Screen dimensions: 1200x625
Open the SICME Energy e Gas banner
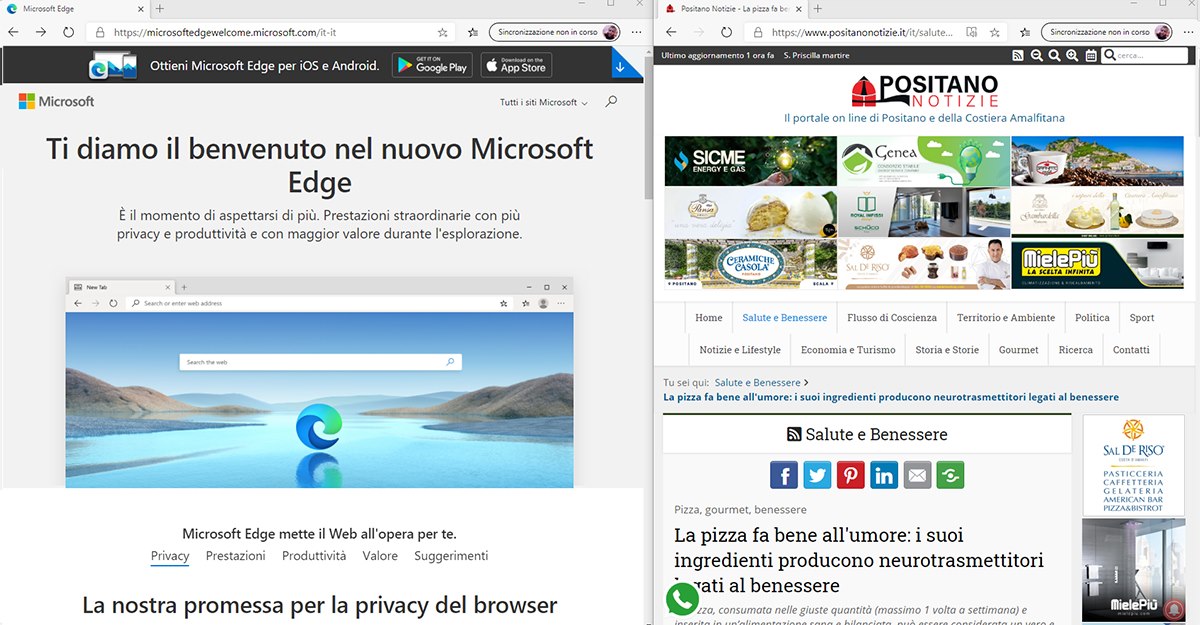pos(750,161)
